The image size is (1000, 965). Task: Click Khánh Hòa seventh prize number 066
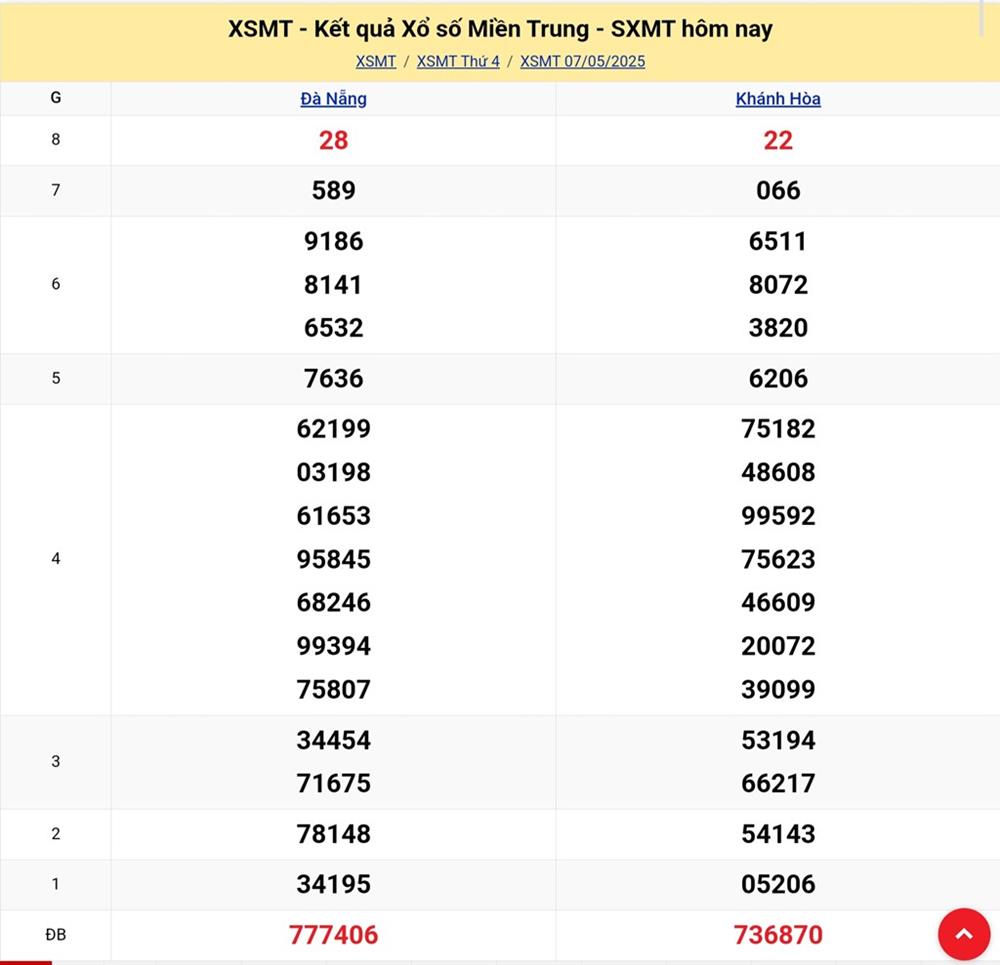point(778,190)
